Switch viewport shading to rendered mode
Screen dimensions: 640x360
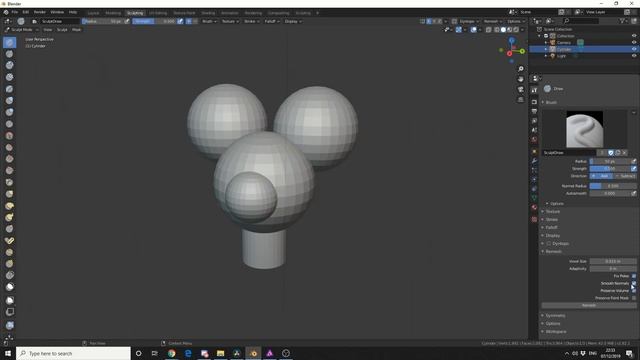click(516, 30)
